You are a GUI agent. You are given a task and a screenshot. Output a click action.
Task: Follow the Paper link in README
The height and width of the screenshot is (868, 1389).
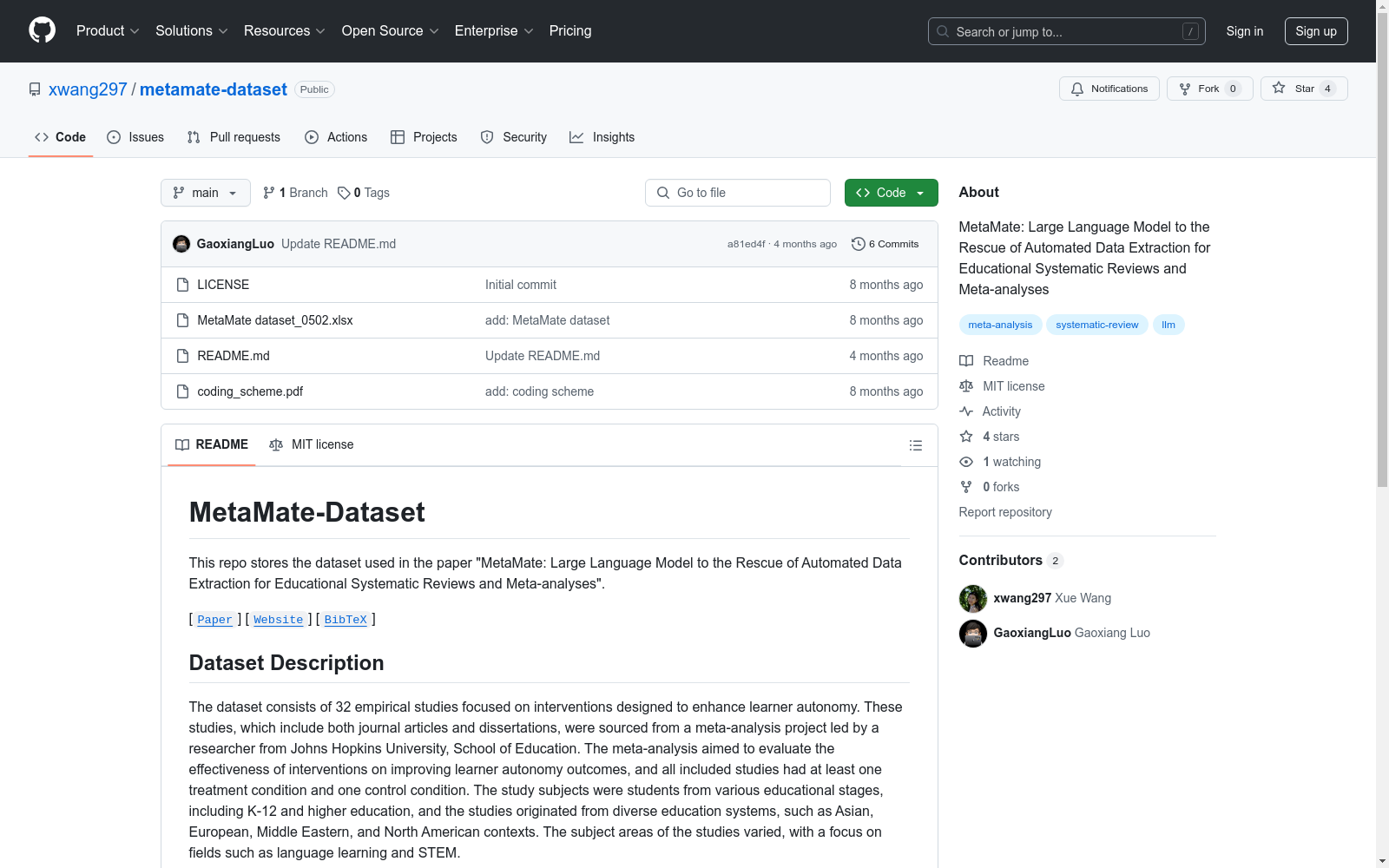(x=214, y=620)
